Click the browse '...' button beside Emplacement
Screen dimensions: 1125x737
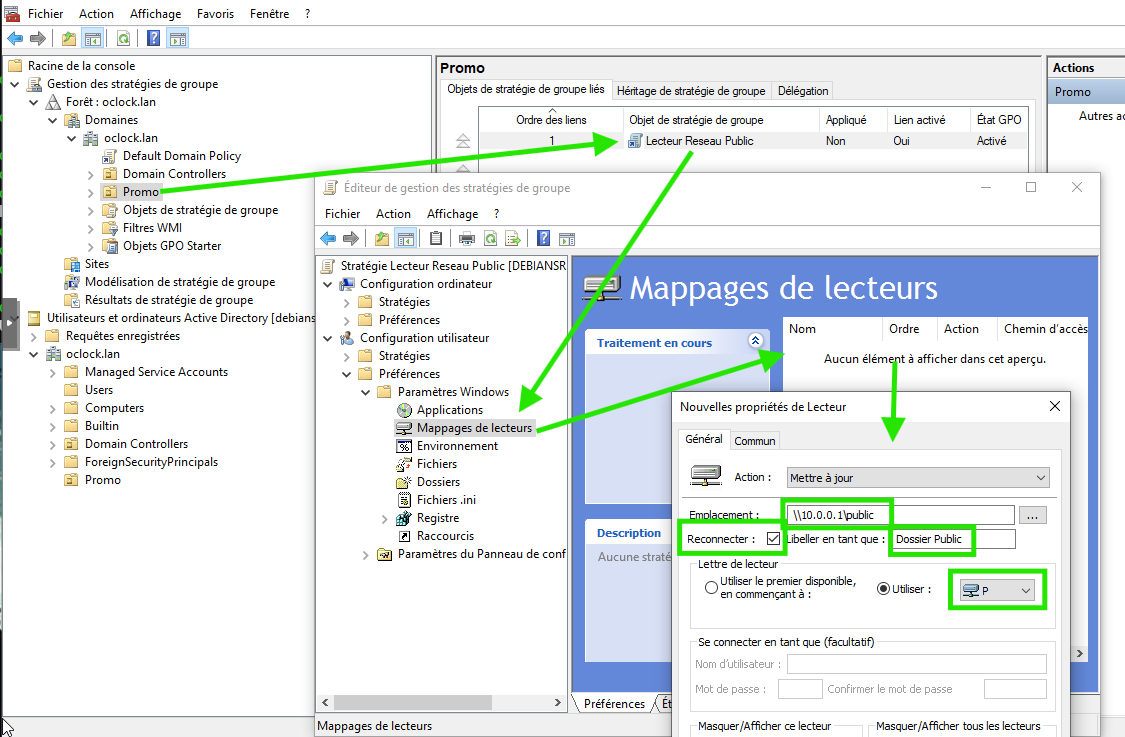pos(1033,515)
